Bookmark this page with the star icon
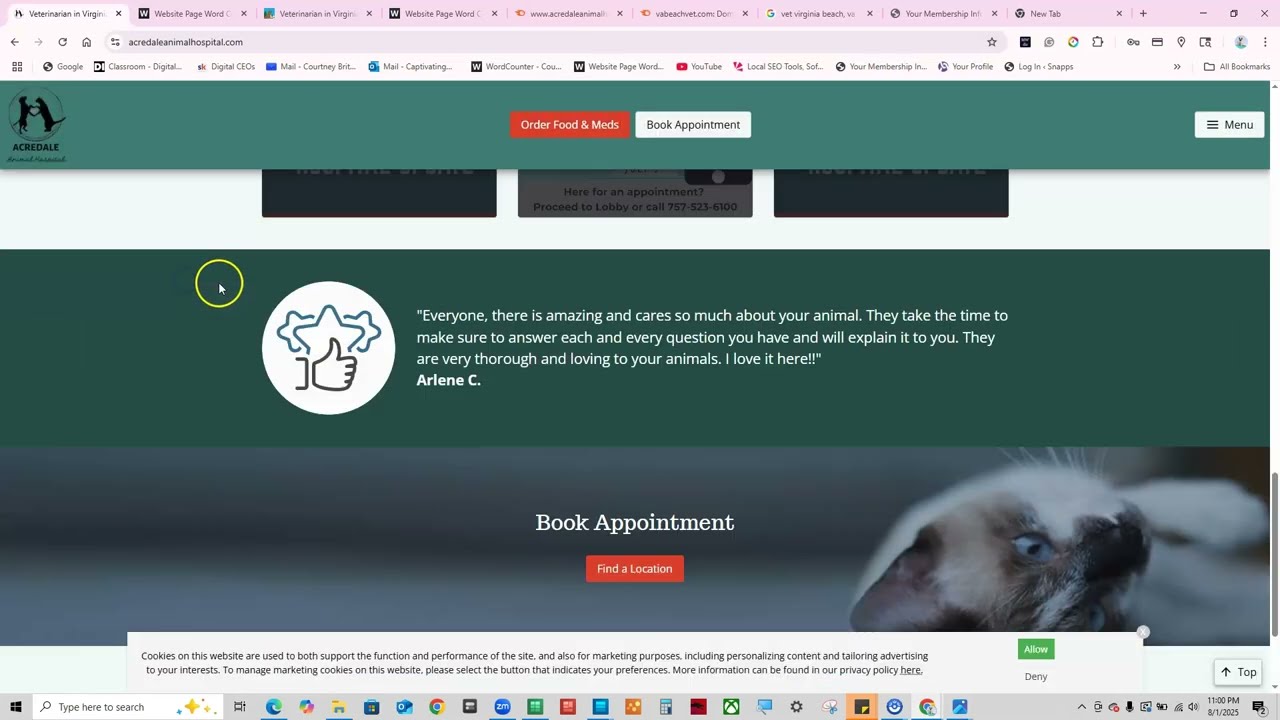This screenshot has height=720, width=1280. pos(992,42)
